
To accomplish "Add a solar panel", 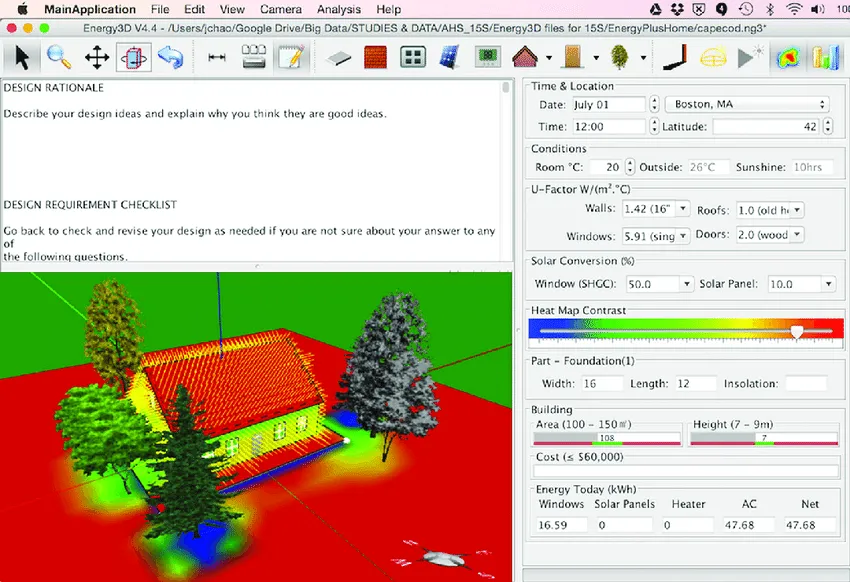I will 450,57.
